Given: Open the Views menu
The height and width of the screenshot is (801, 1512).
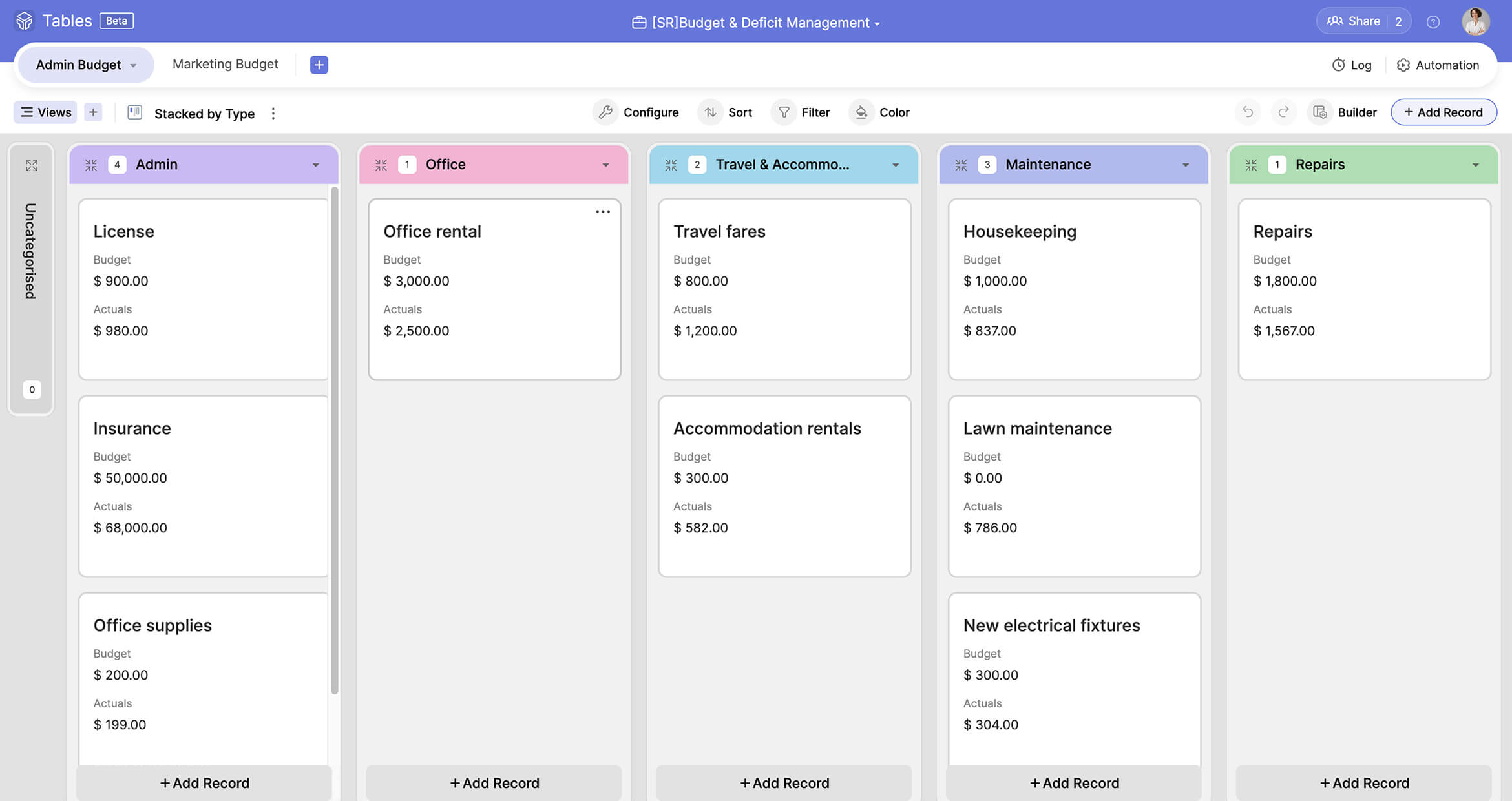Looking at the screenshot, I should pyautogui.click(x=45, y=112).
